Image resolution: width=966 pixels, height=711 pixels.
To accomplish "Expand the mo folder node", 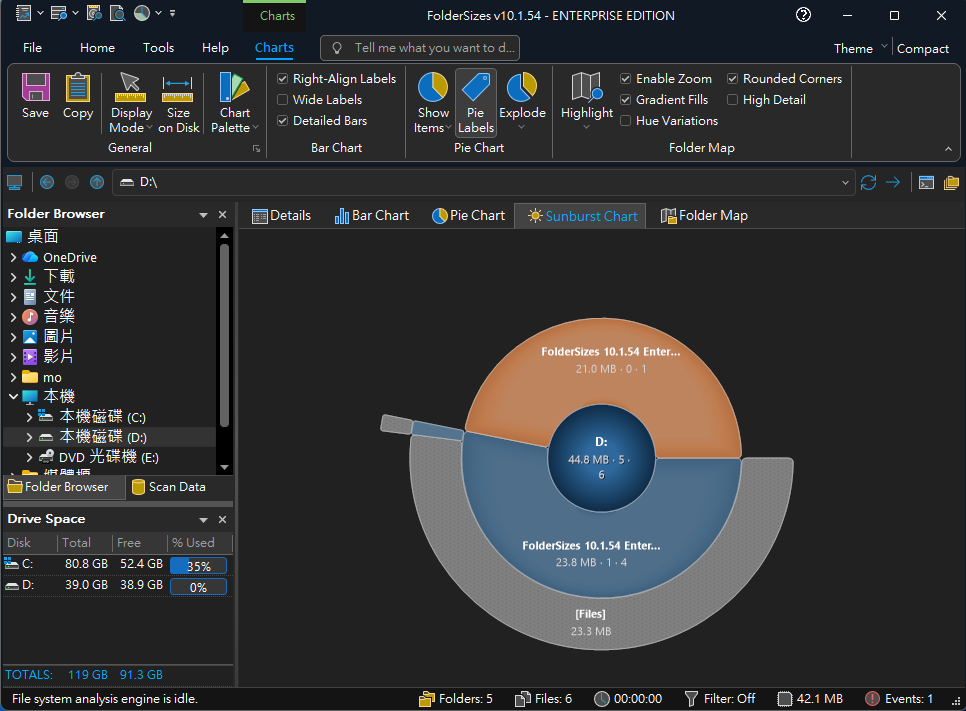I will [x=13, y=377].
